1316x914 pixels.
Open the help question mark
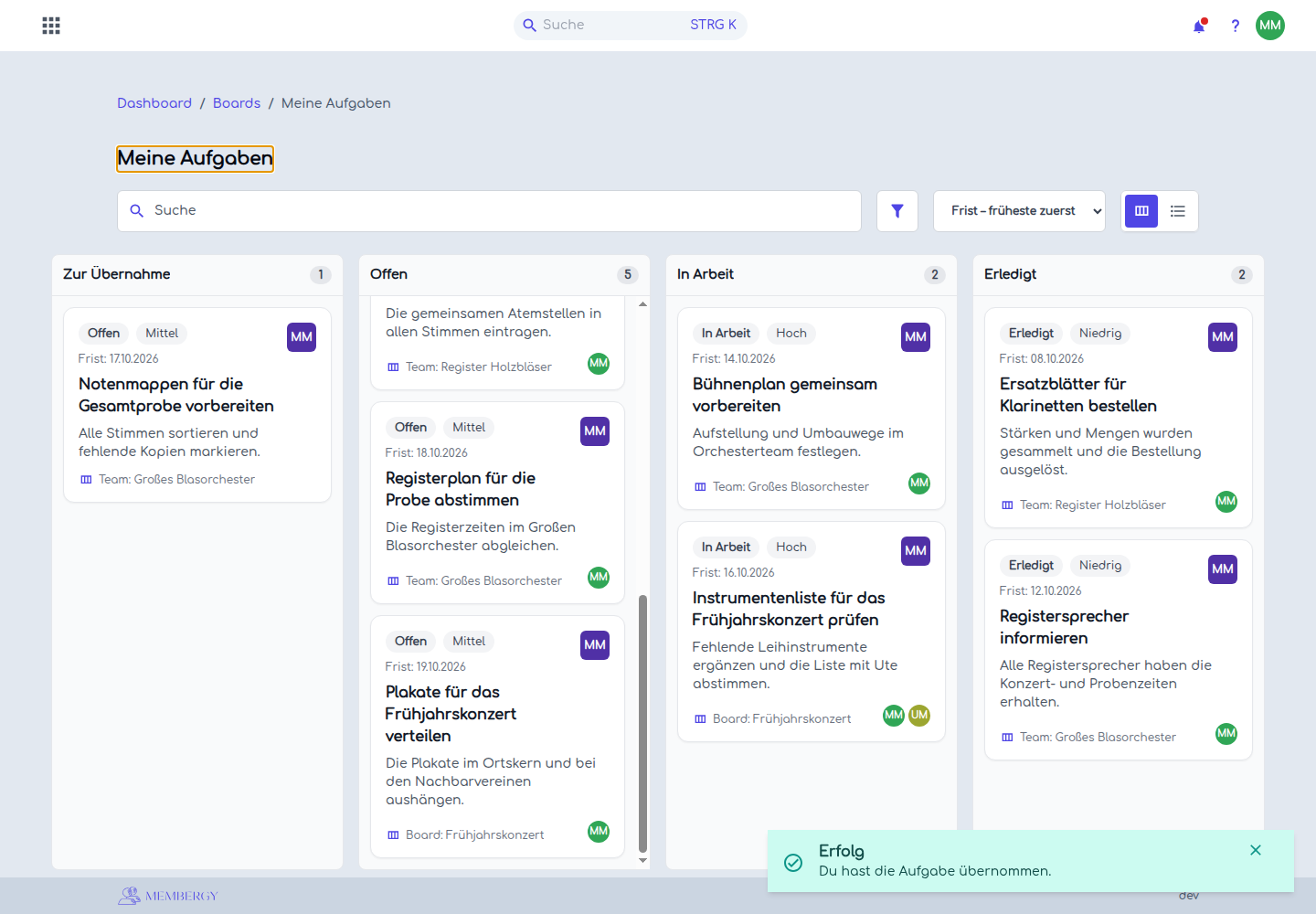[x=1235, y=26]
